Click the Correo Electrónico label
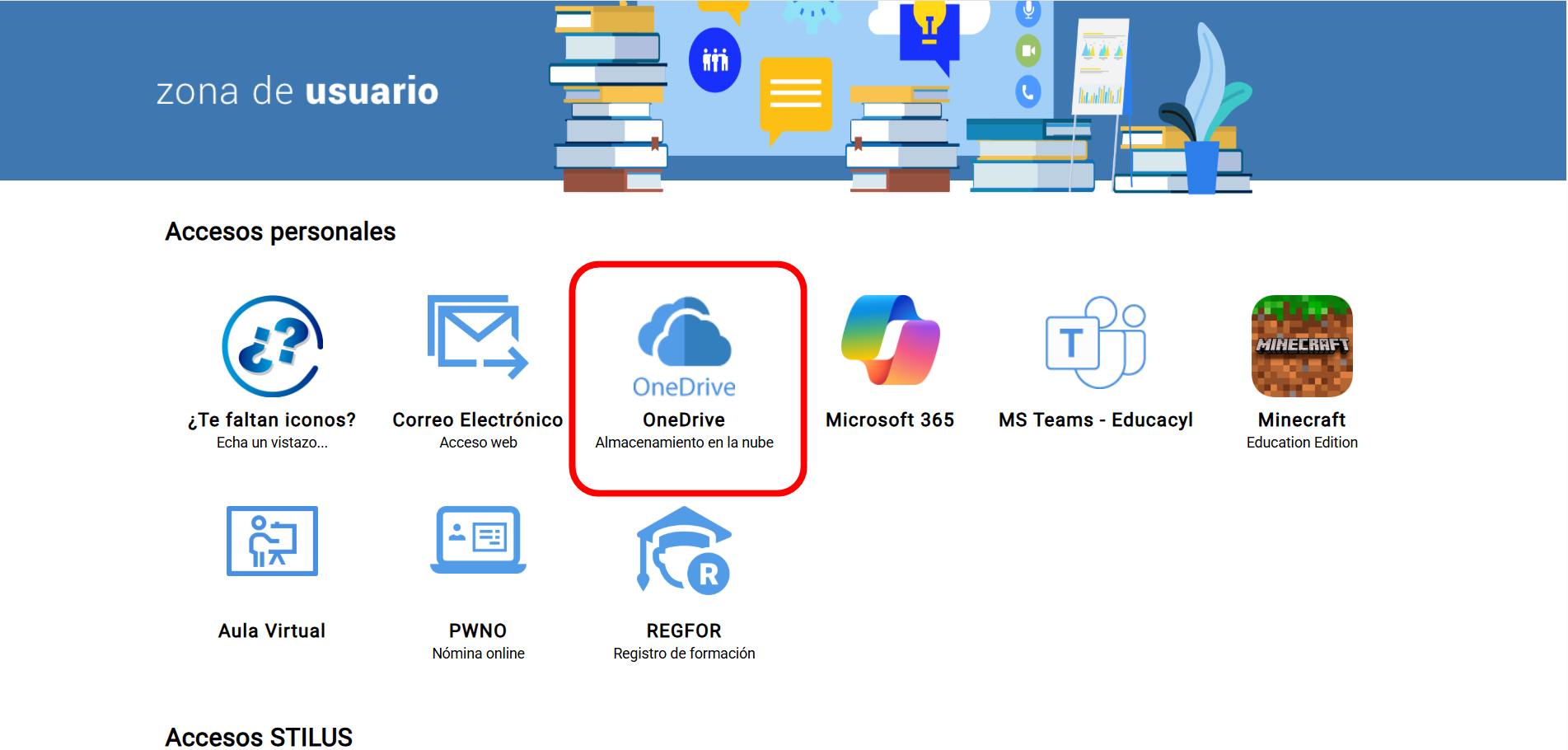 pos(478,420)
